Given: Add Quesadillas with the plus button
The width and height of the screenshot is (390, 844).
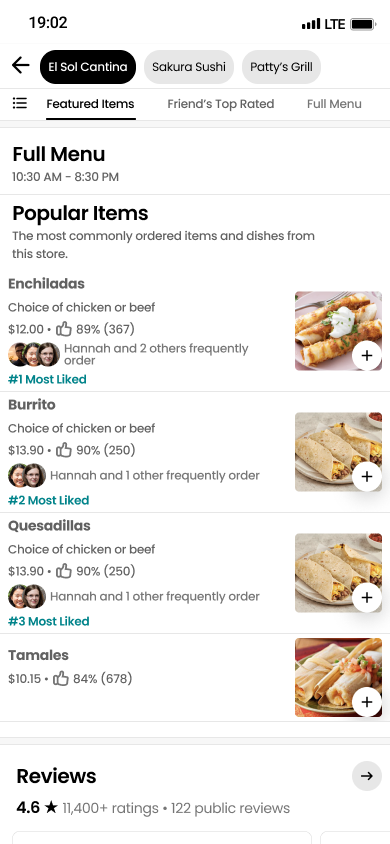Looking at the screenshot, I should point(367,597).
